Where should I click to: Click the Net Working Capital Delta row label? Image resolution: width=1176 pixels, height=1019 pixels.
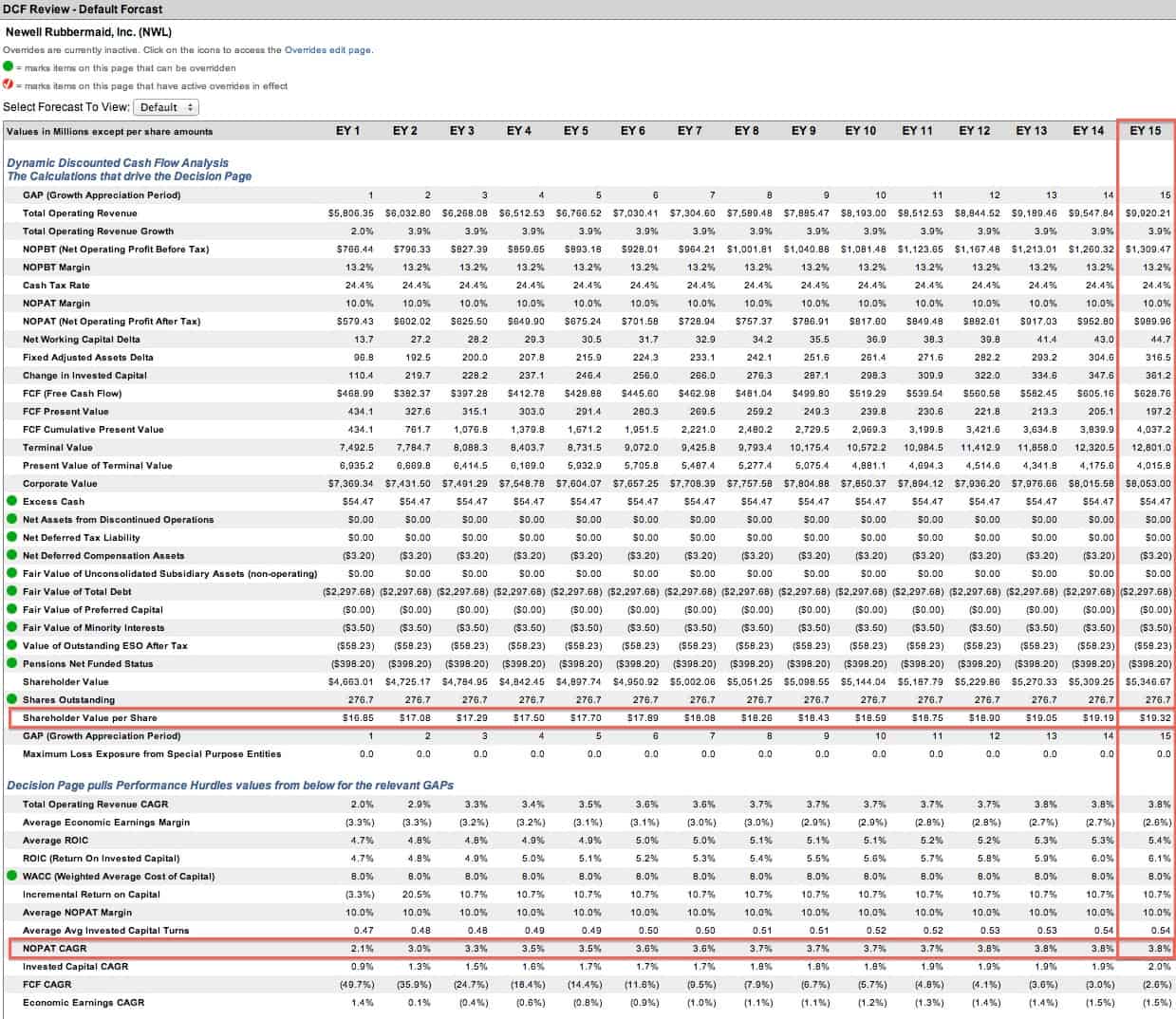(x=81, y=340)
